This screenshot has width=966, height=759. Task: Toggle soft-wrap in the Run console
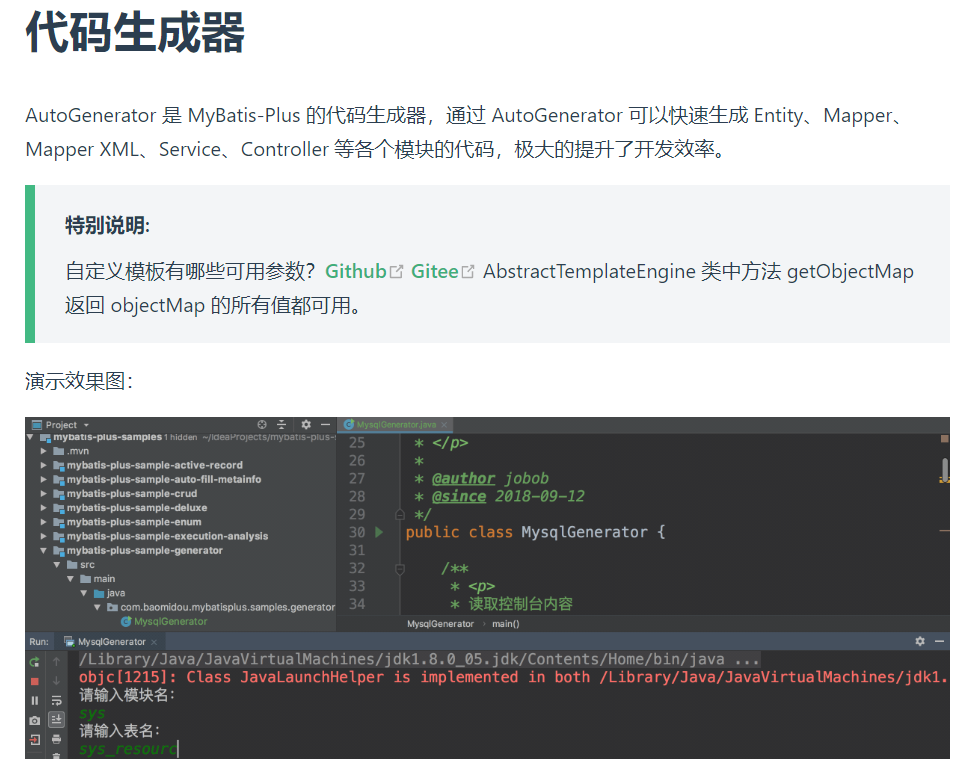(56, 700)
